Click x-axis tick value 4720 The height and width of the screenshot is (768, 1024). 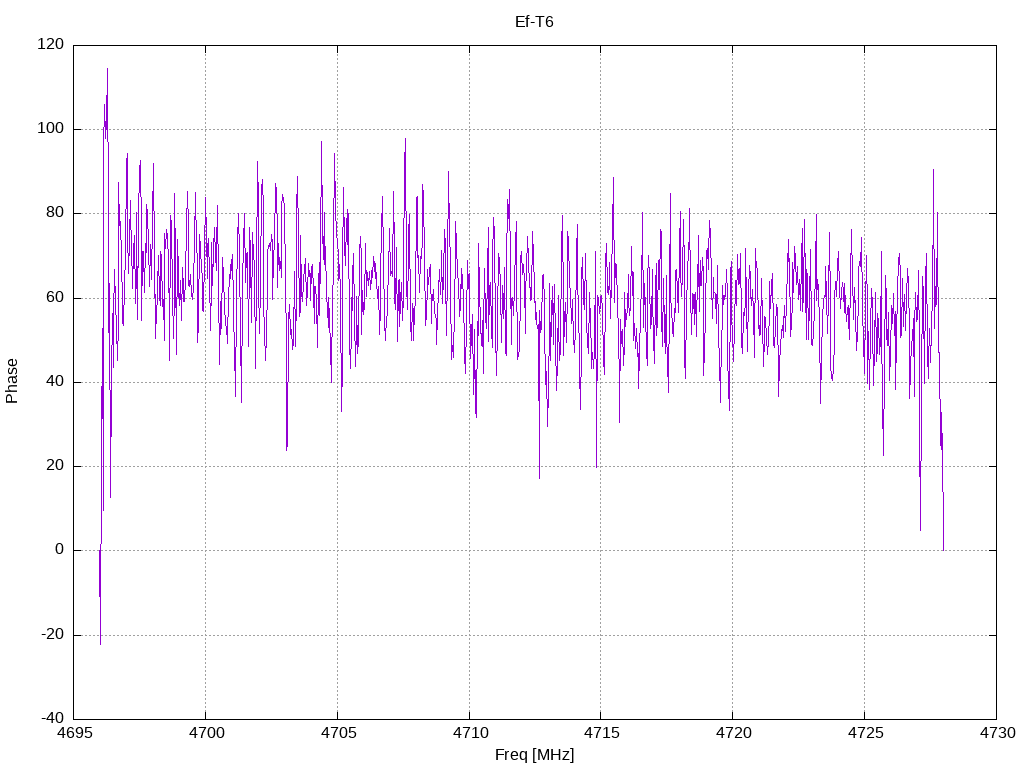point(733,733)
